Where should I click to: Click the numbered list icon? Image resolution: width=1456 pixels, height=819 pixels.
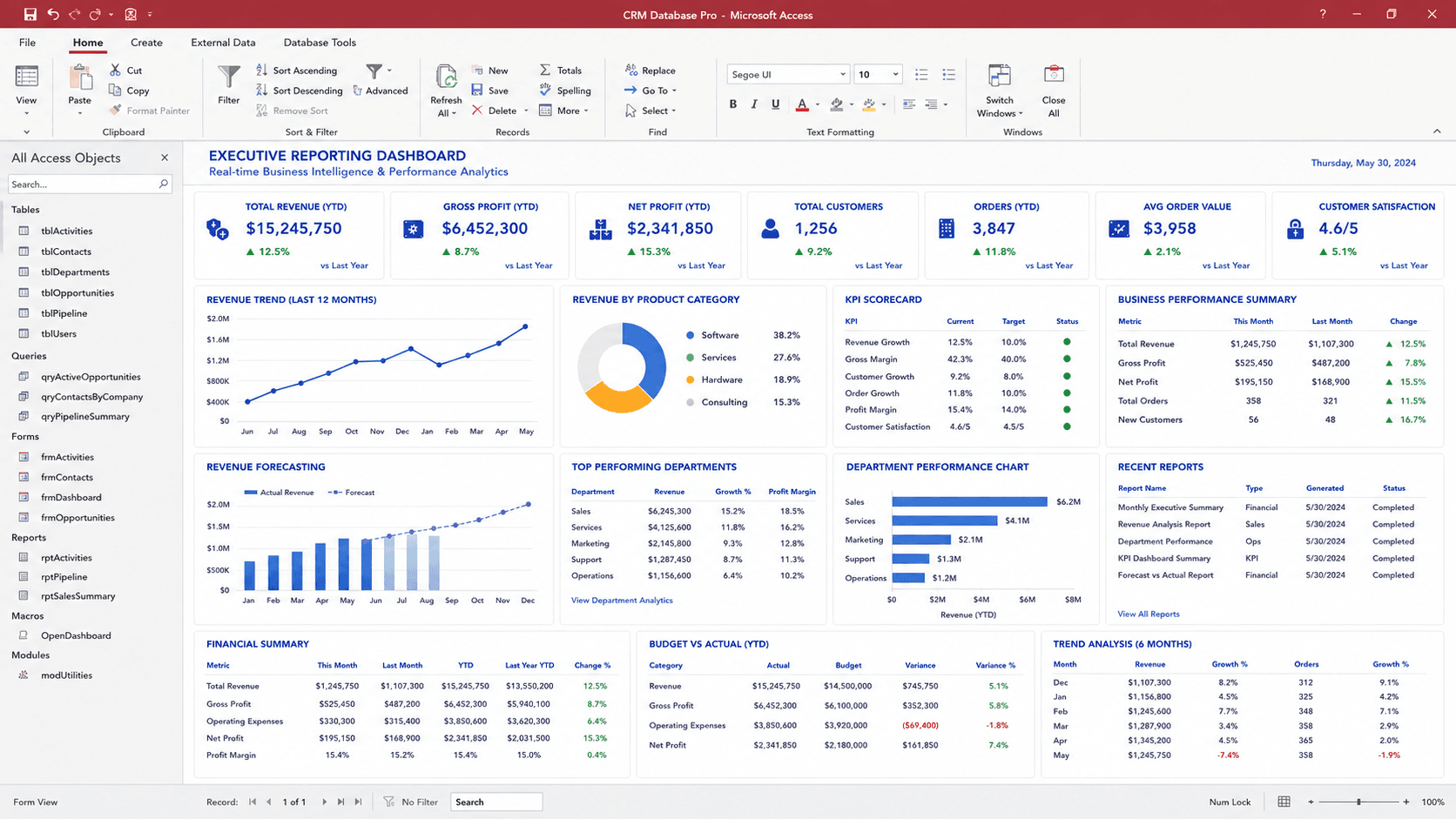[x=921, y=75]
